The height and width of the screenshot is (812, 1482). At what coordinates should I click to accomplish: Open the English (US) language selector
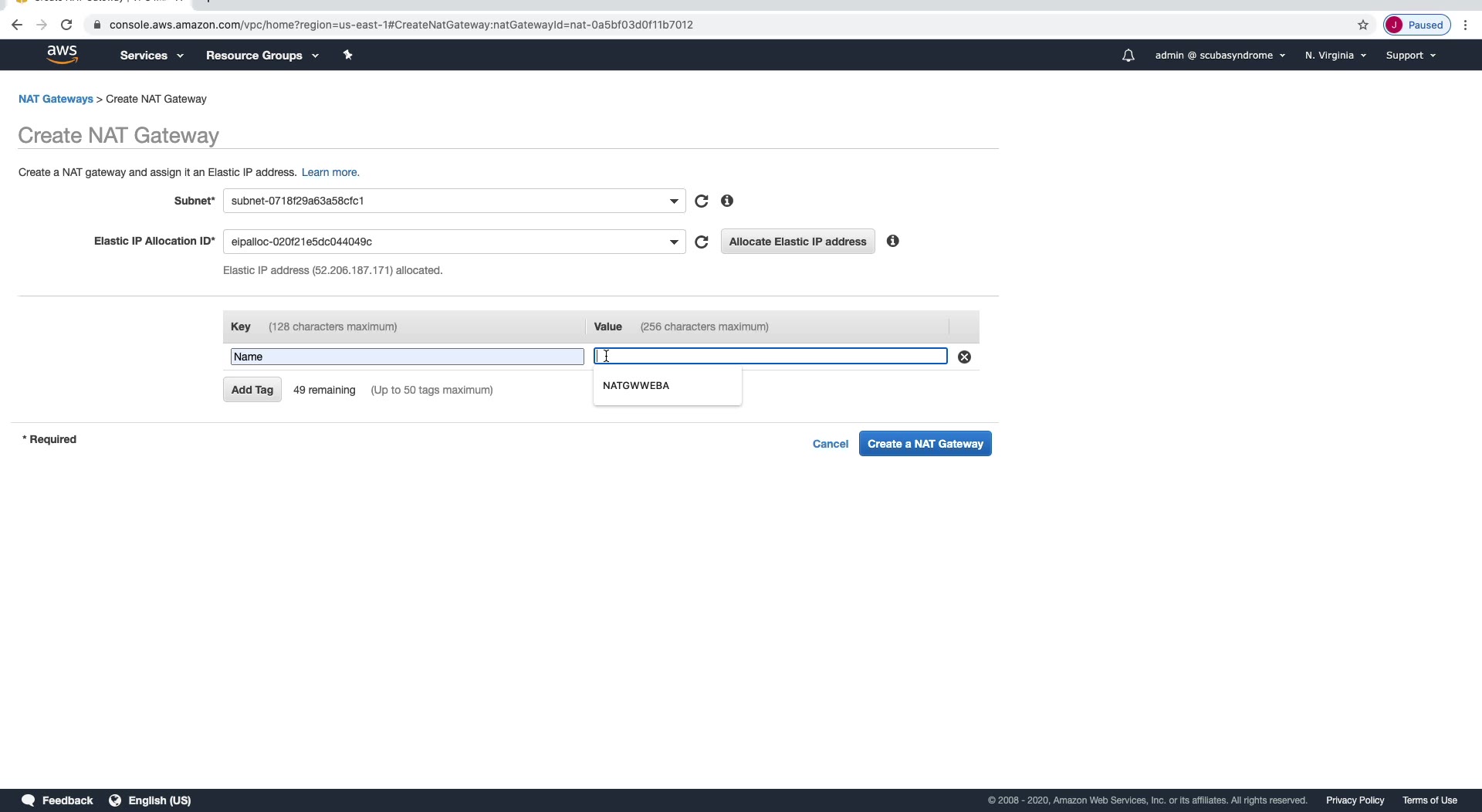tap(150, 800)
